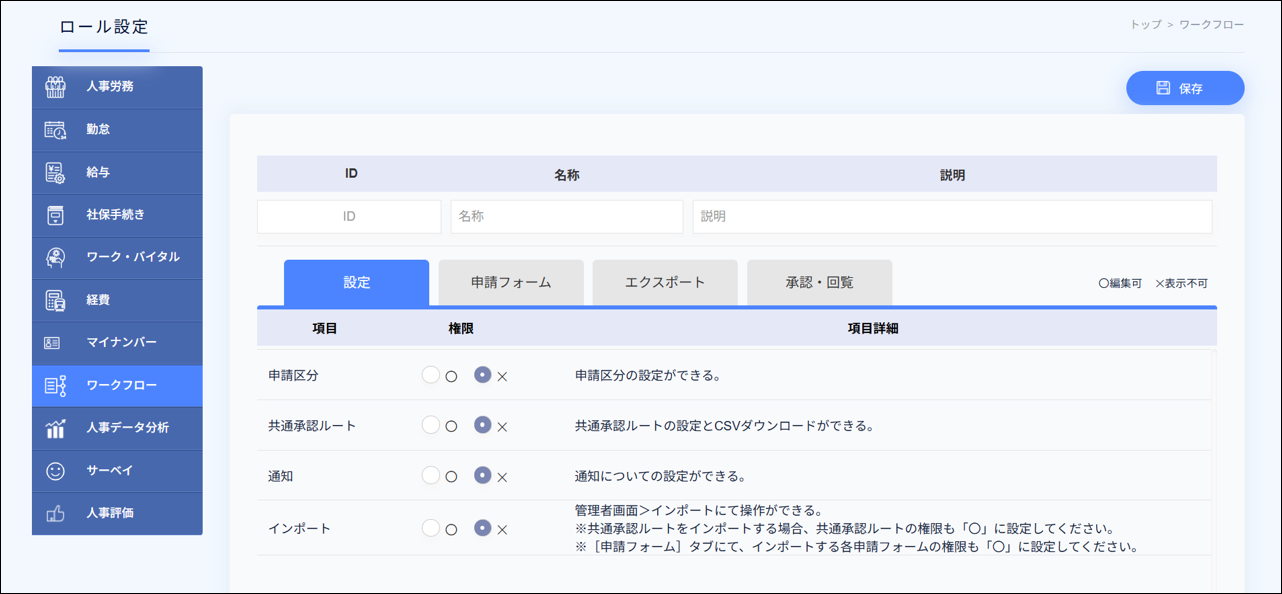This screenshot has height=594, width=1282.
Task: Enable 編集可 radio for 申請区分
Action: click(429, 373)
